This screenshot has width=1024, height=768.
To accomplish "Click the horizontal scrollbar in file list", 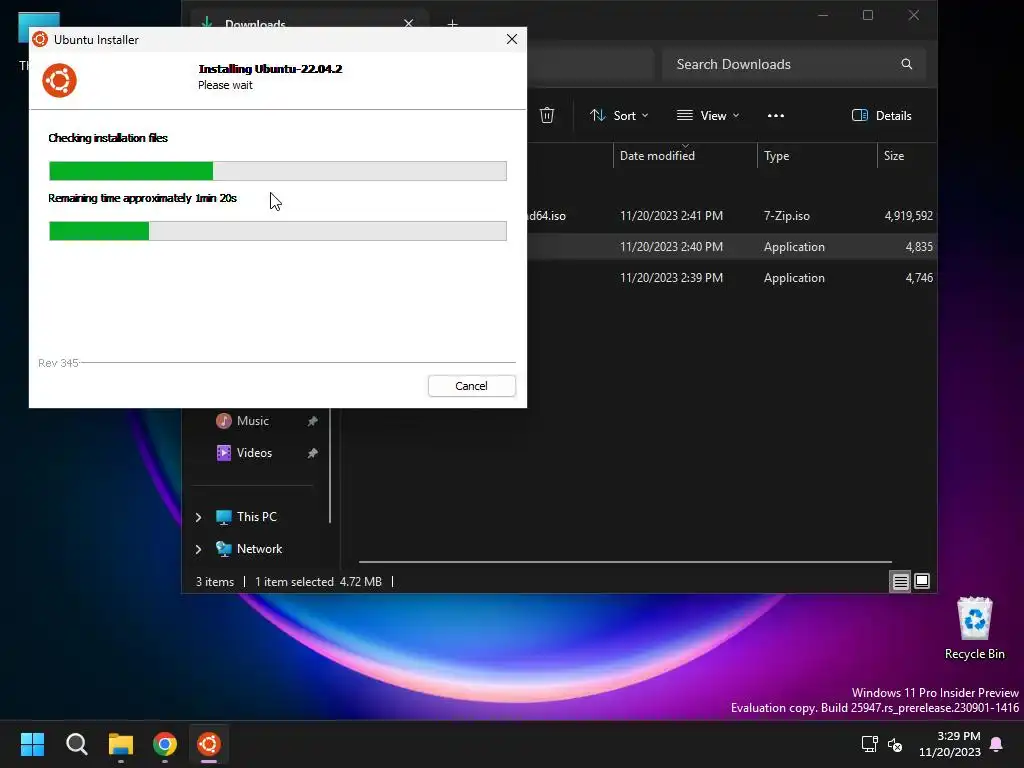I will (625, 562).
